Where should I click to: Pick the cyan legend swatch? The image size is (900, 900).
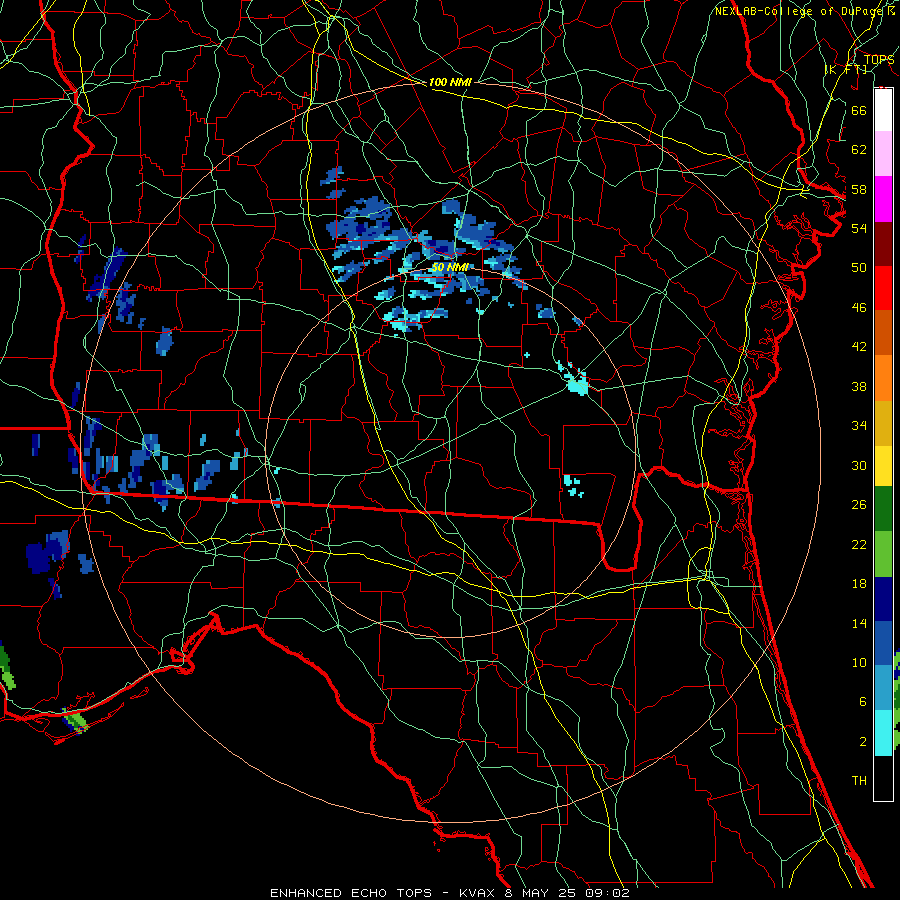tap(883, 733)
